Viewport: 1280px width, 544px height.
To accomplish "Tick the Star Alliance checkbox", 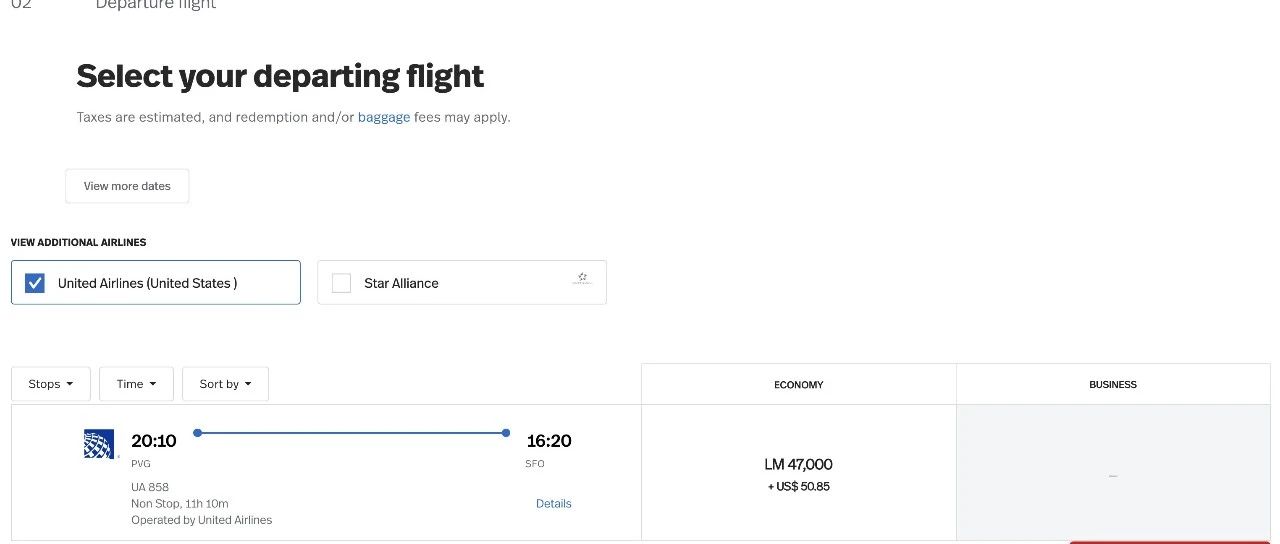I will coord(341,283).
